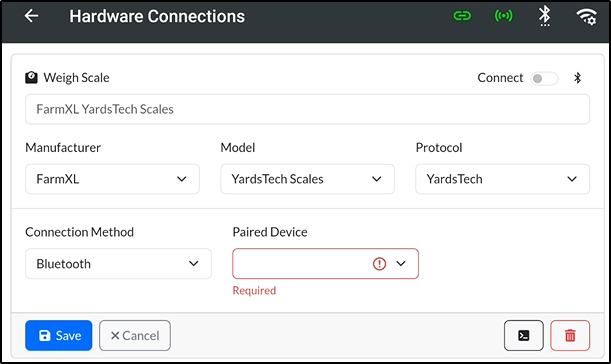Toggle the Connect switch on
Viewport: 611px width, 364px height.
544,78
